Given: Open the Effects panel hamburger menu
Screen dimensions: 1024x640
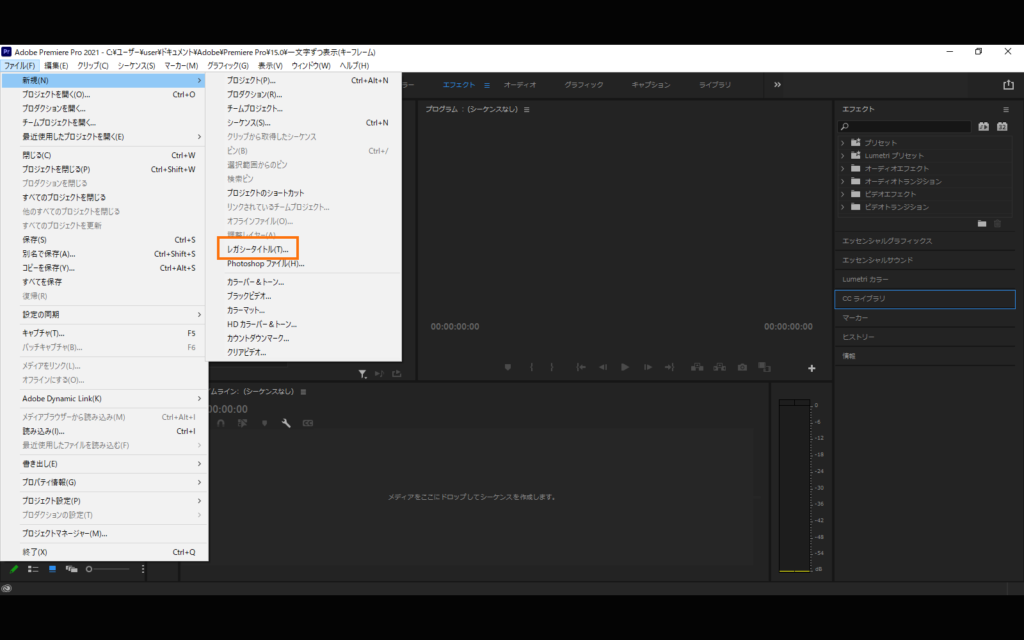Looking at the screenshot, I should pos(1006,110).
